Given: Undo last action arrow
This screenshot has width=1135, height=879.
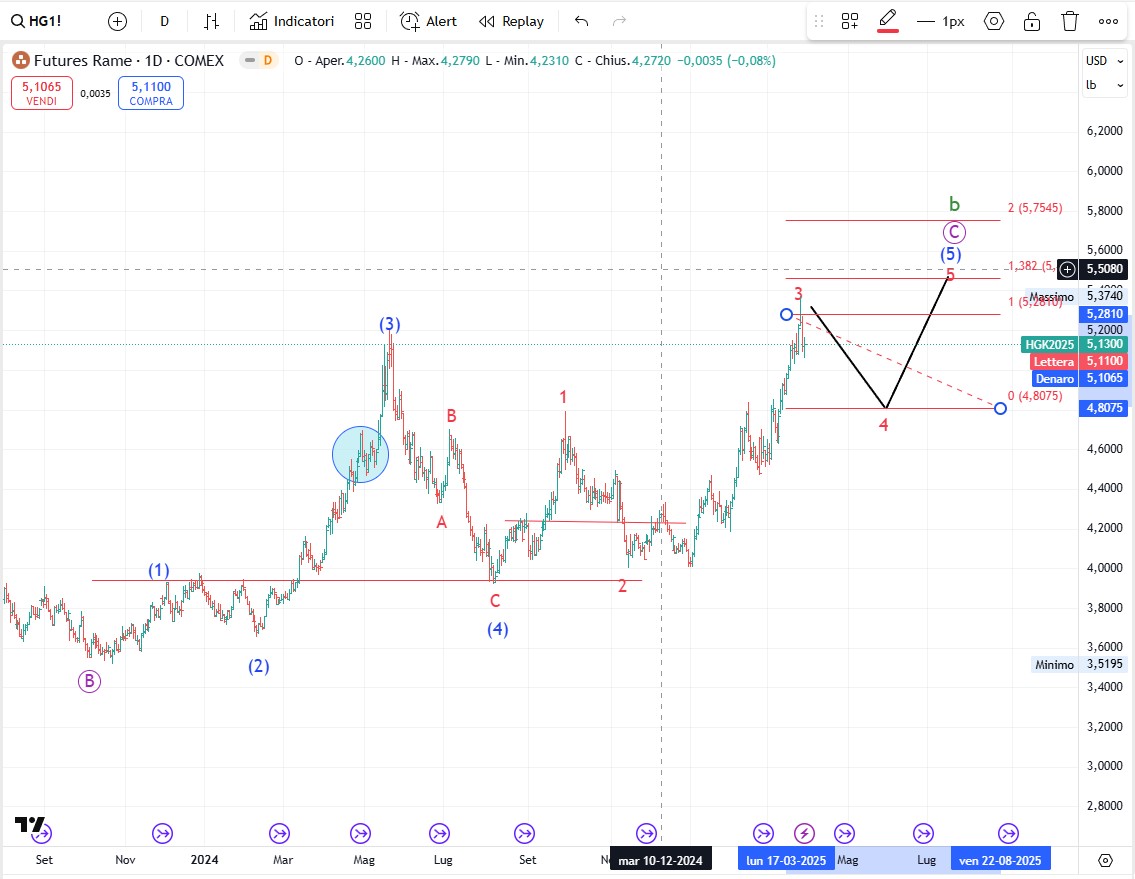Looking at the screenshot, I should point(581,22).
